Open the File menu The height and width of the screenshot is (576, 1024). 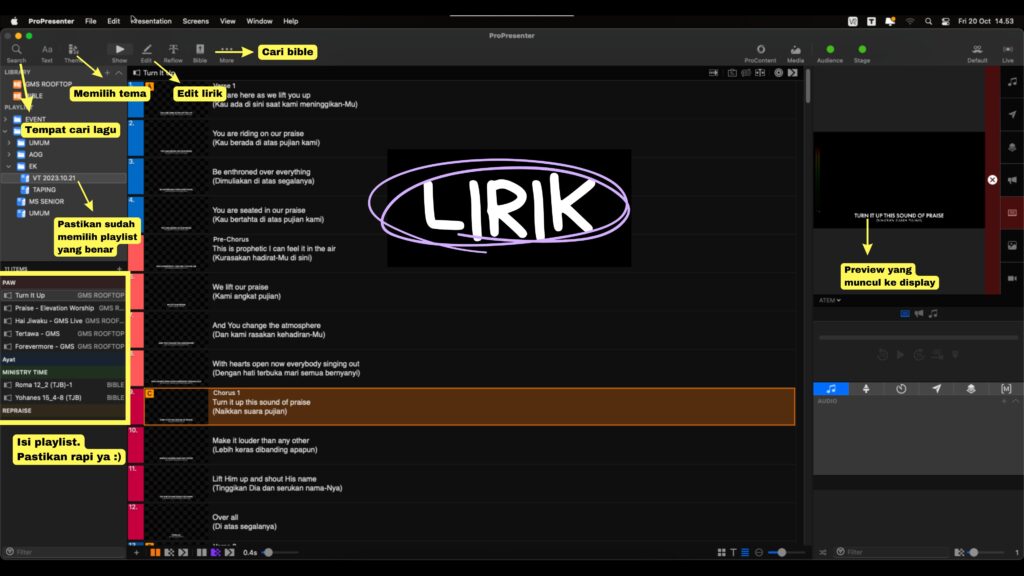coord(91,21)
